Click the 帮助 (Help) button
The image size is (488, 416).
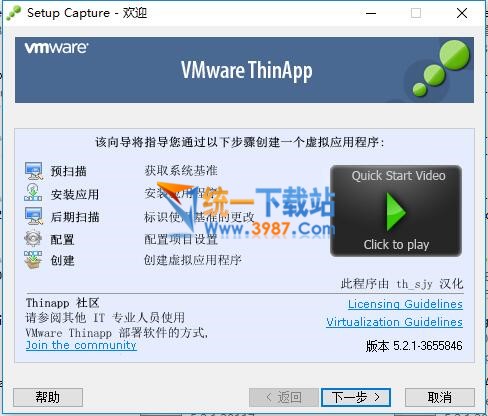coord(48,397)
